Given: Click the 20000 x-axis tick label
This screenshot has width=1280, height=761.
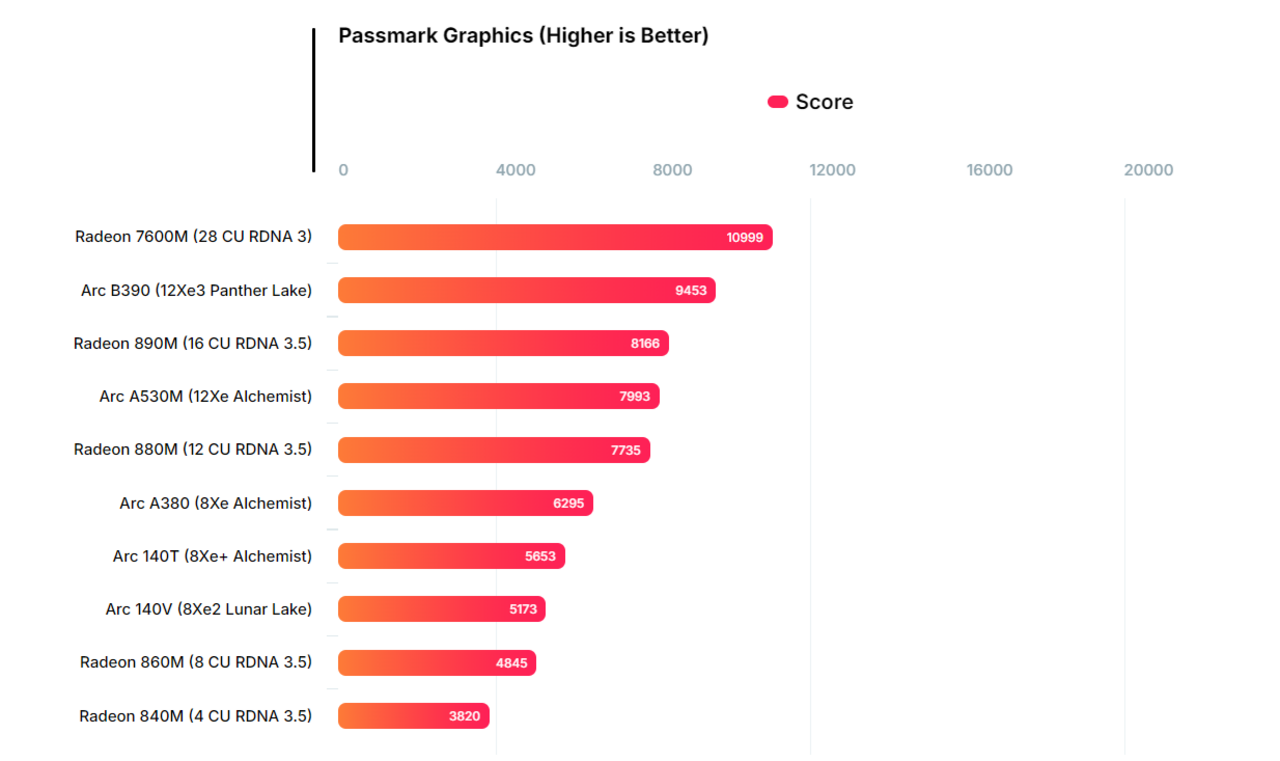Looking at the screenshot, I should (x=1148, y=170).
